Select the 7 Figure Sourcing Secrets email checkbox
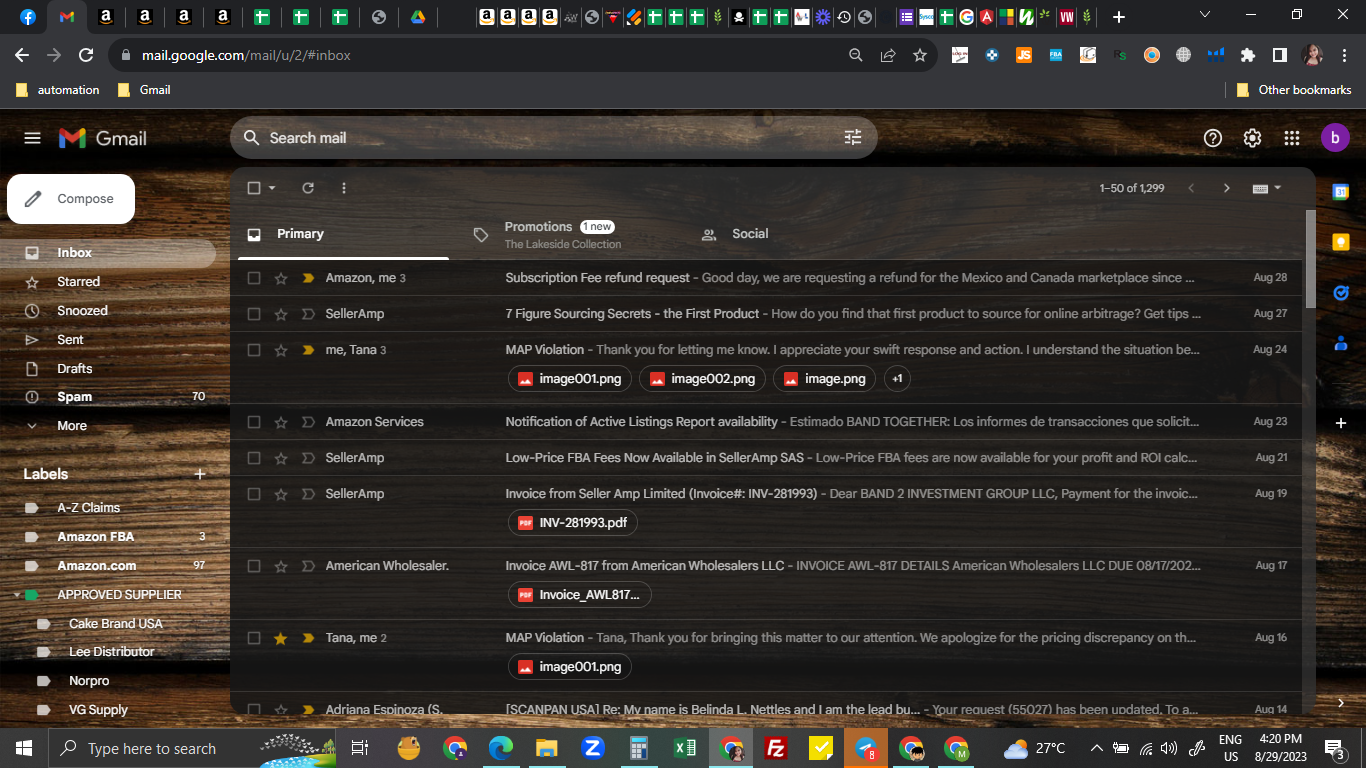The height and width of the screenshot is (768, 1366). 254,314
